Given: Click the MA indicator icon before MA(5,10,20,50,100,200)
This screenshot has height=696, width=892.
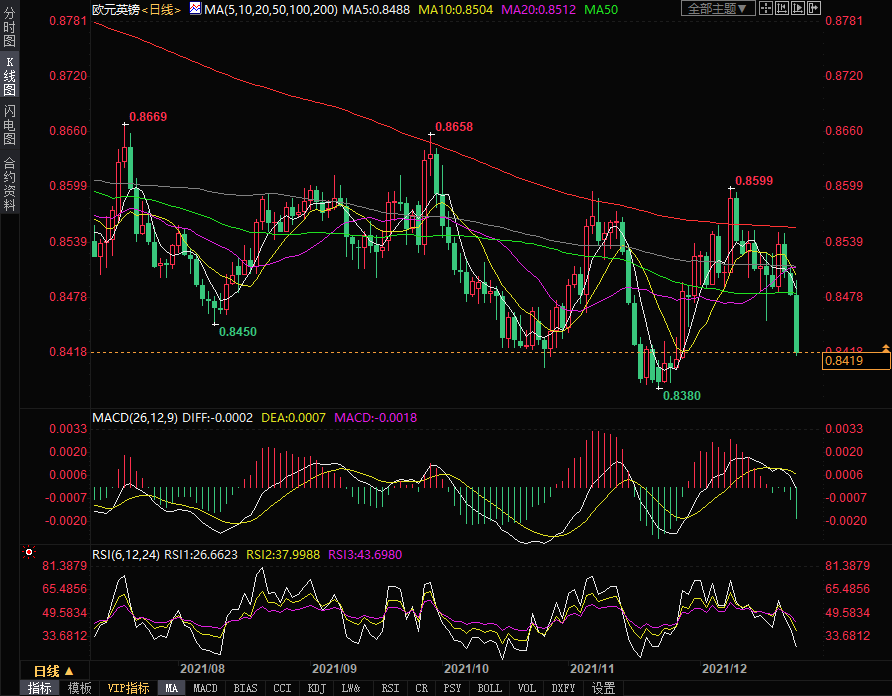Looking at the screenshot, I should point(196,9).
